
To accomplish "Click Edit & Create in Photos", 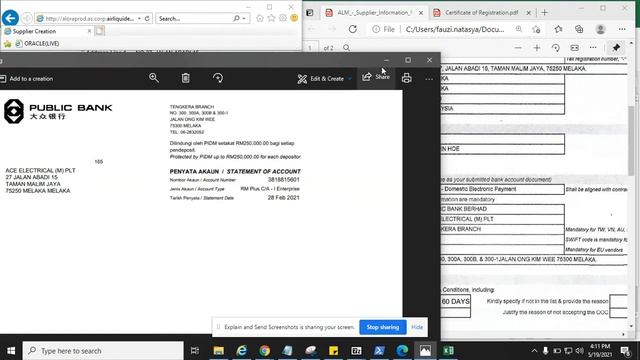I will point(321,79).
